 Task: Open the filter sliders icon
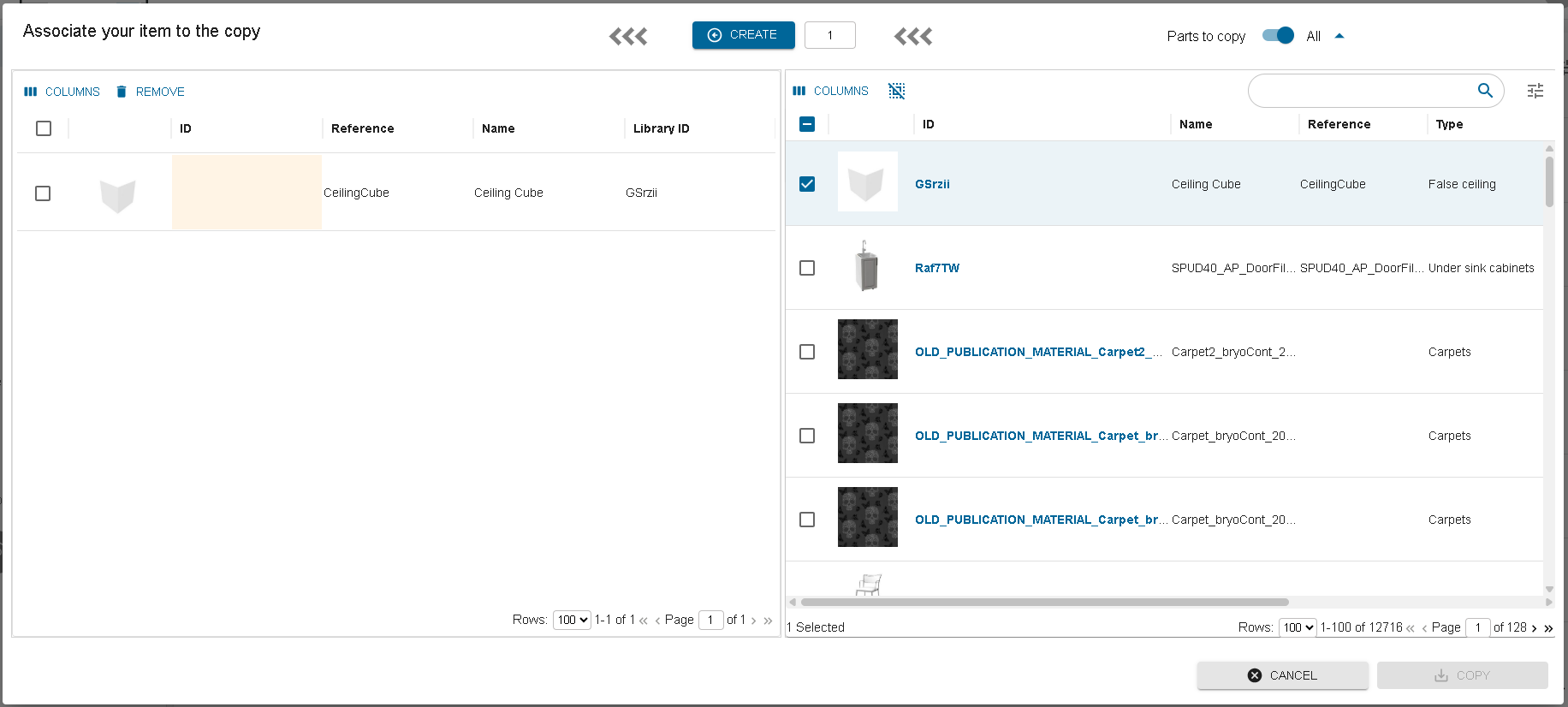[x=1535, y=91]
